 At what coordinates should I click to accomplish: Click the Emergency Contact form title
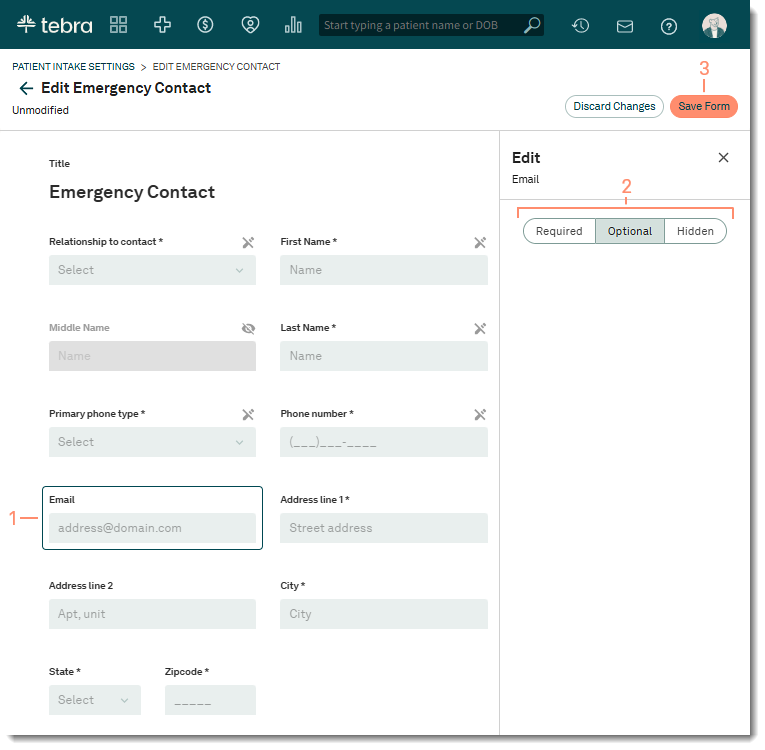click(132, 192)
